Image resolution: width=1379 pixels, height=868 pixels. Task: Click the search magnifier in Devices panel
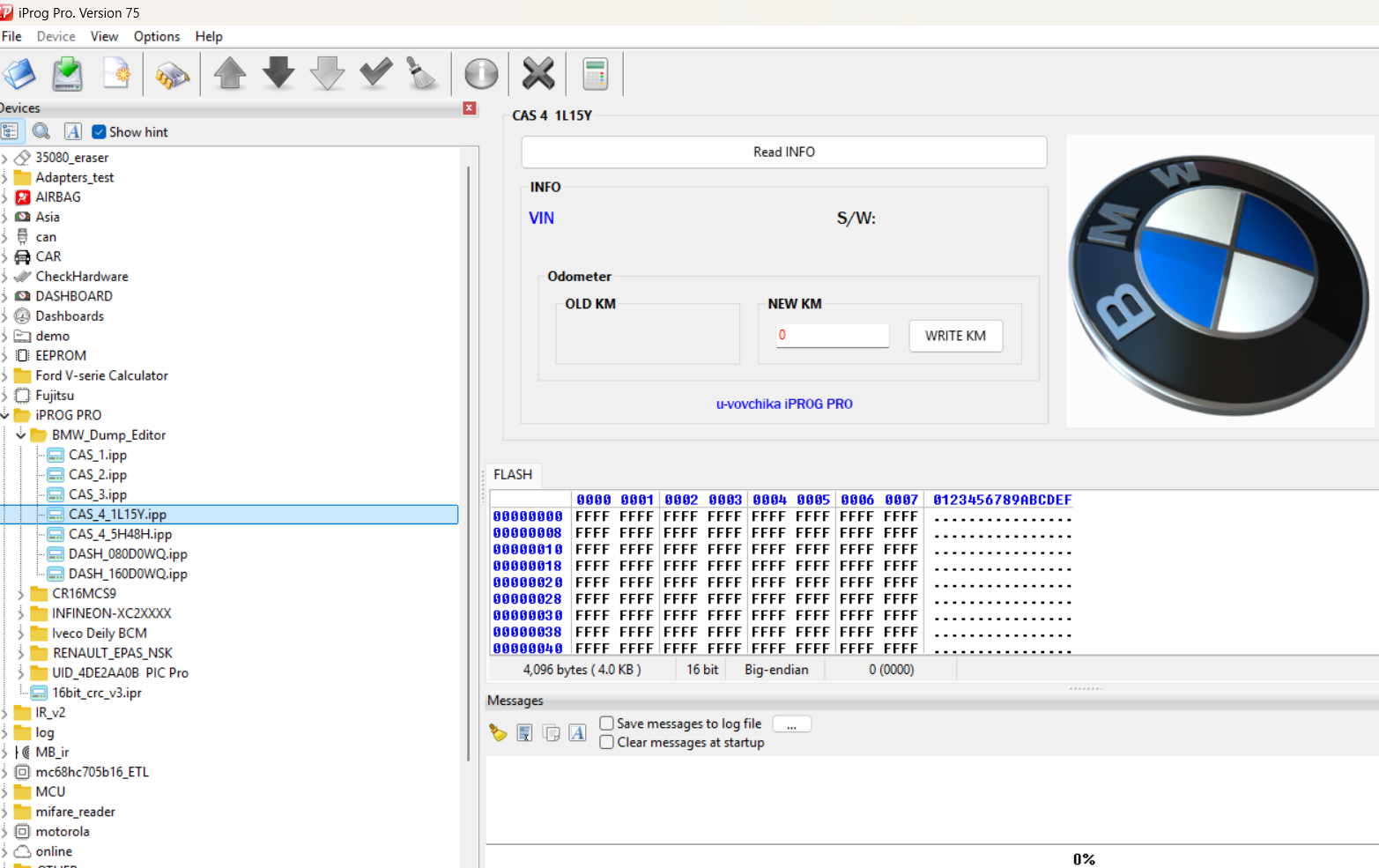[41, 132]
